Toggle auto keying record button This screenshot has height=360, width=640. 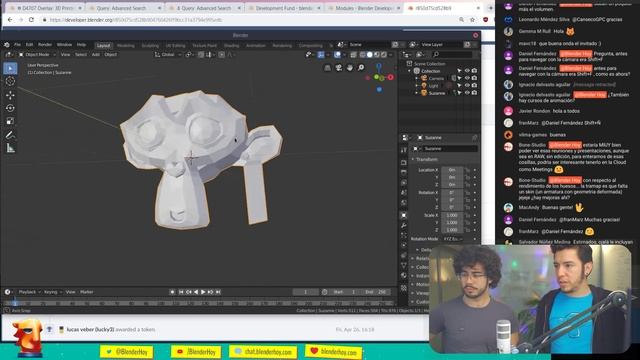pos(172,292)
